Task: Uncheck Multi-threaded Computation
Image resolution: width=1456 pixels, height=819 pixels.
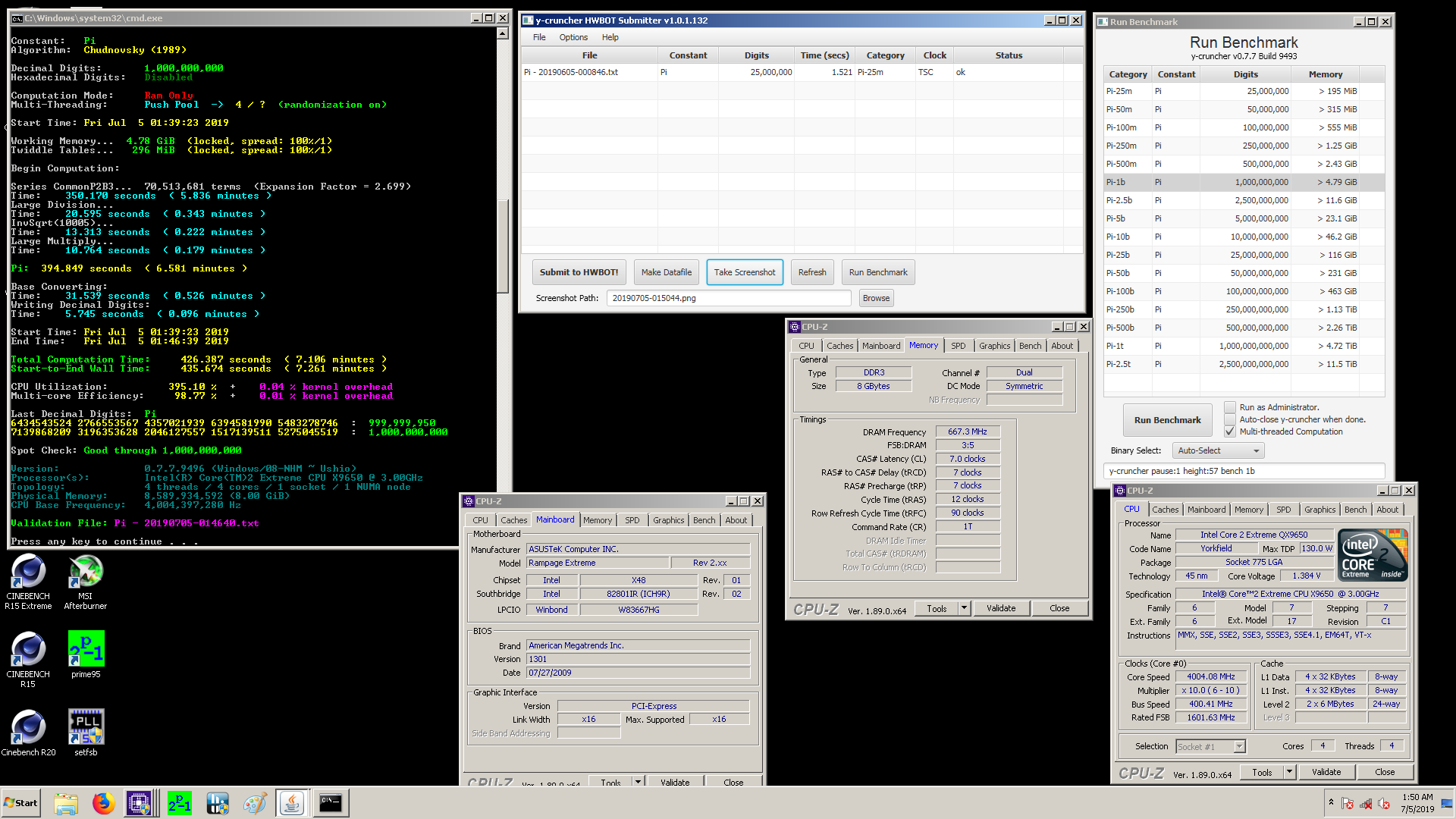Action: click(1230, 431)
